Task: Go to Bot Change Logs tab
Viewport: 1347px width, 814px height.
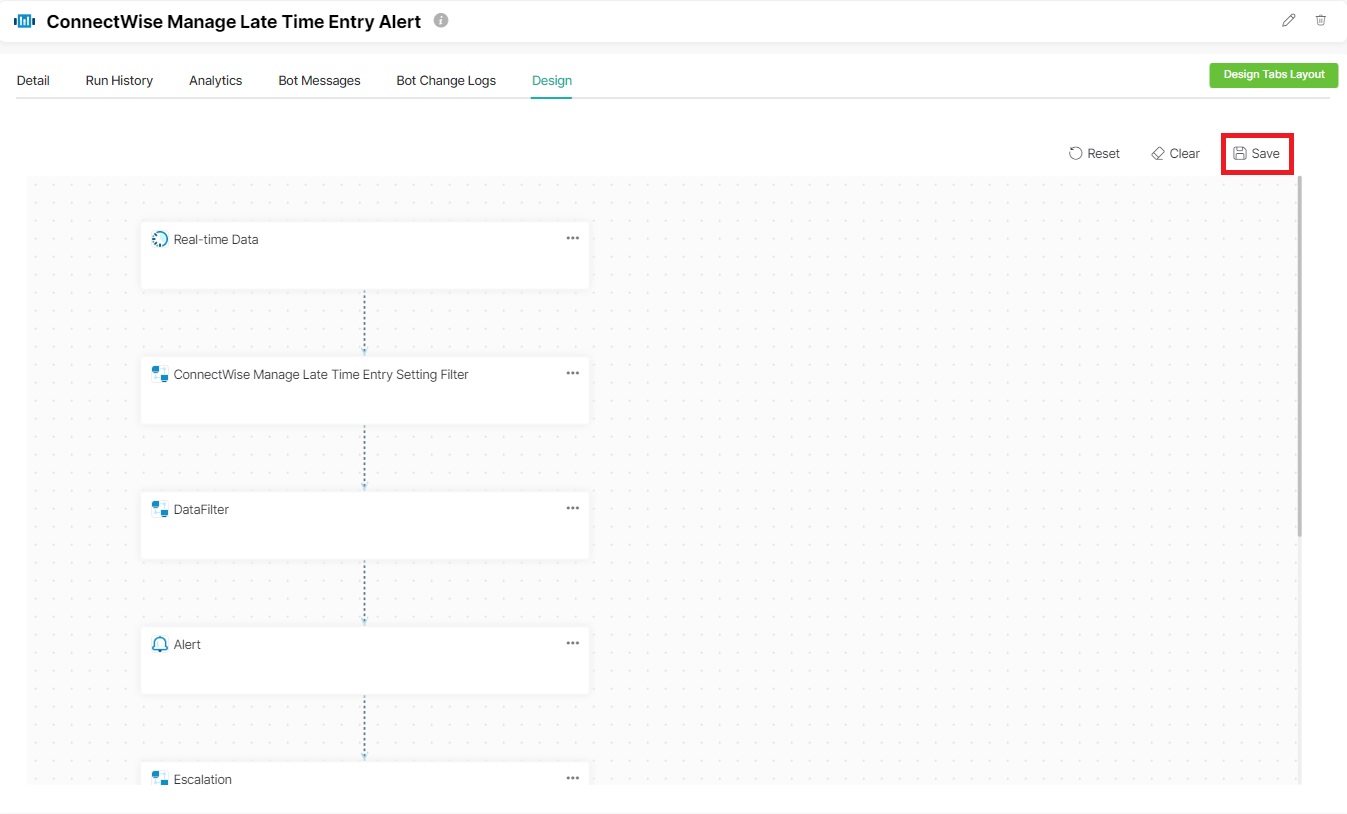Action: 446,80
